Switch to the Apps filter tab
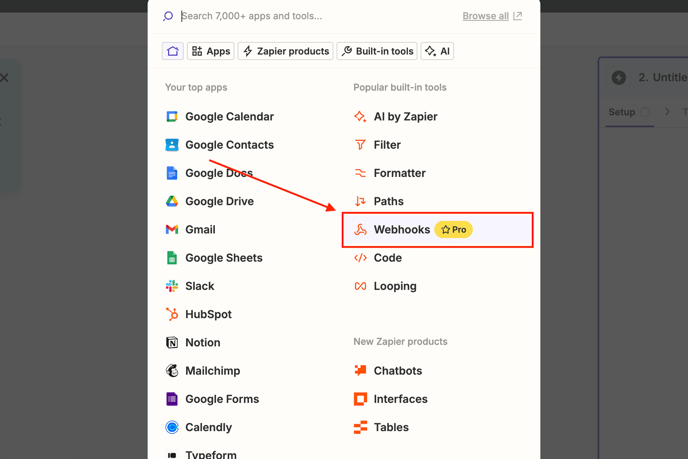 [x=211, y=51]
